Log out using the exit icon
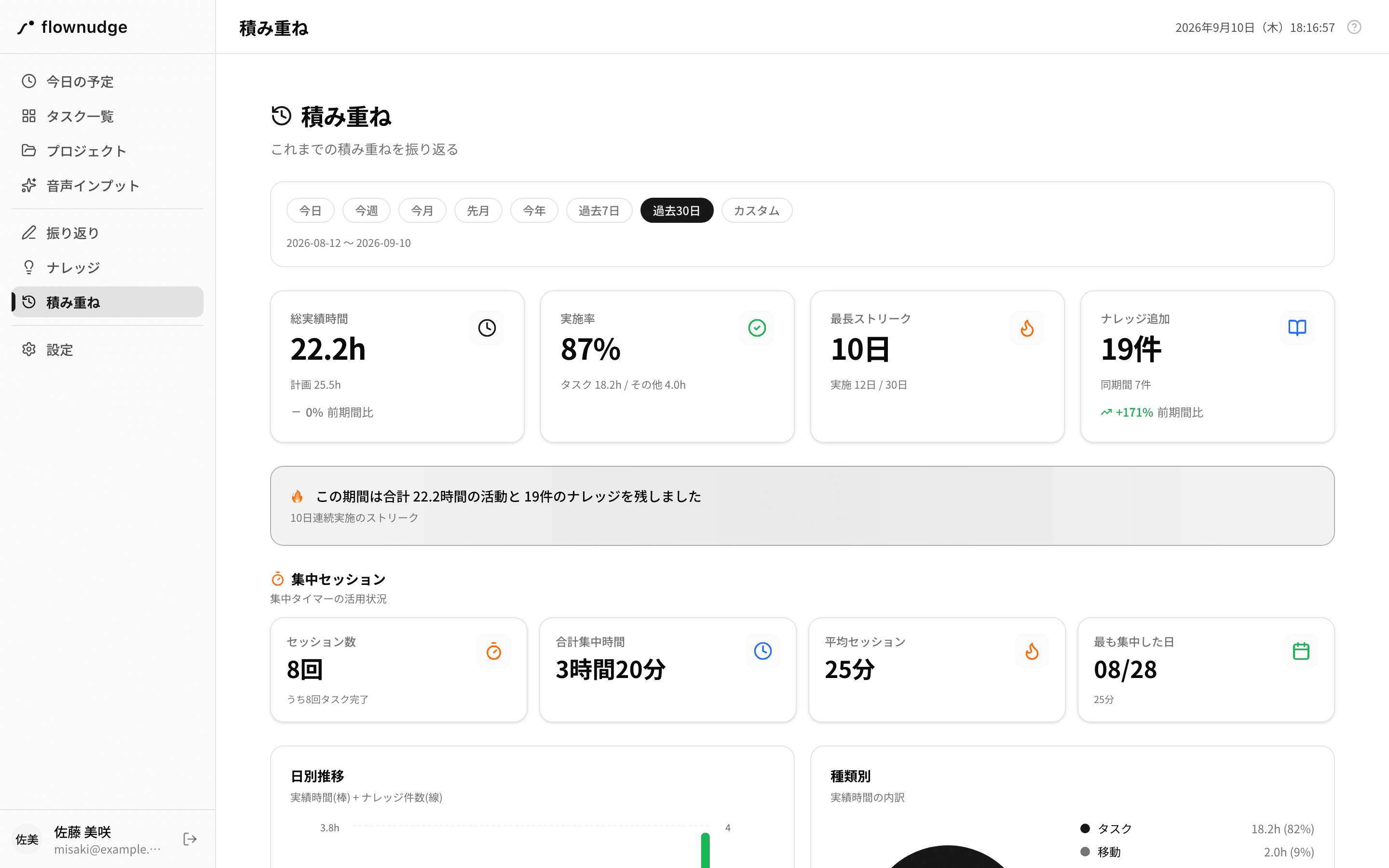 click(190, 839)
